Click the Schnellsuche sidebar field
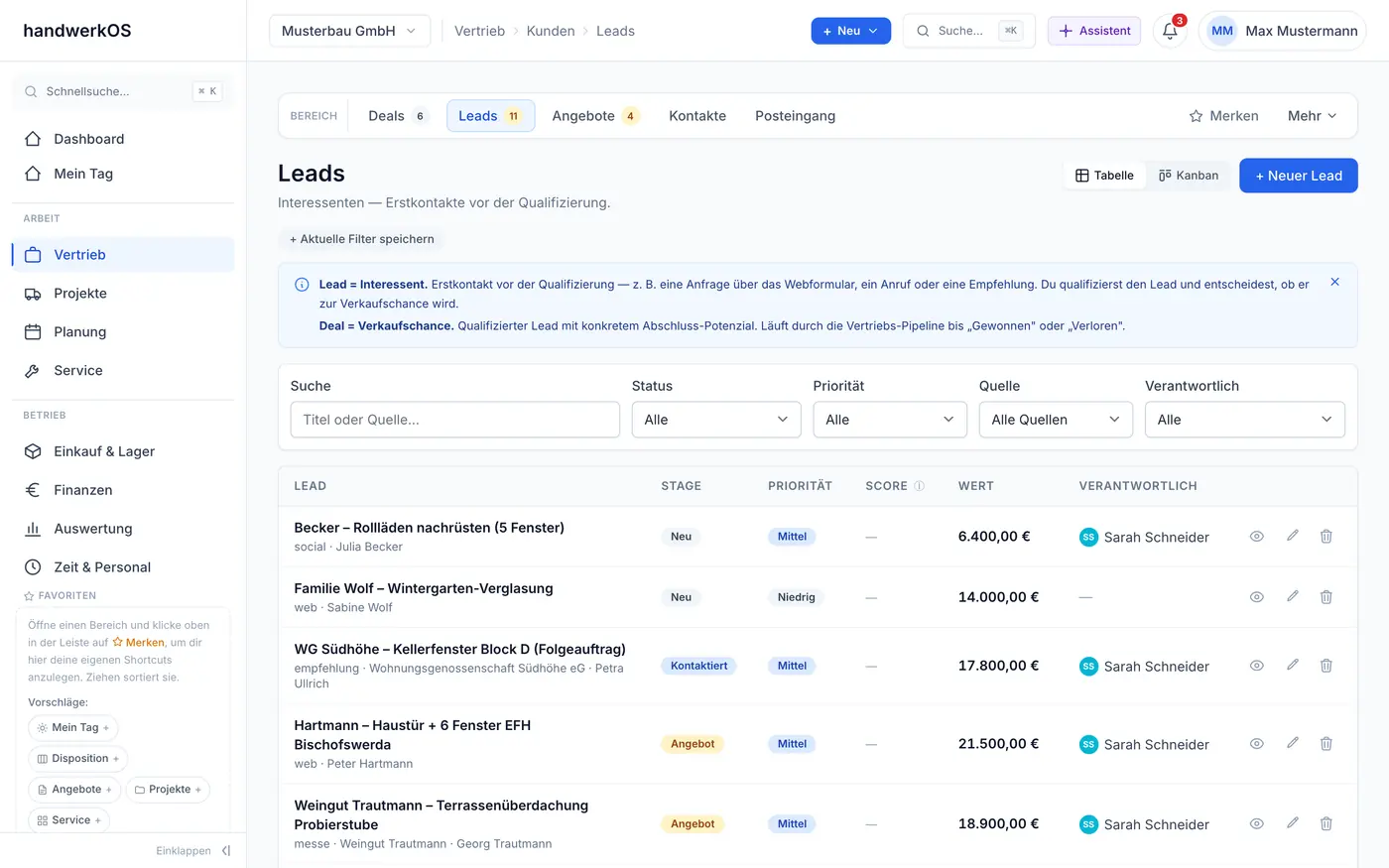This screenshot has width=1389, height=868. pos(123,91)
